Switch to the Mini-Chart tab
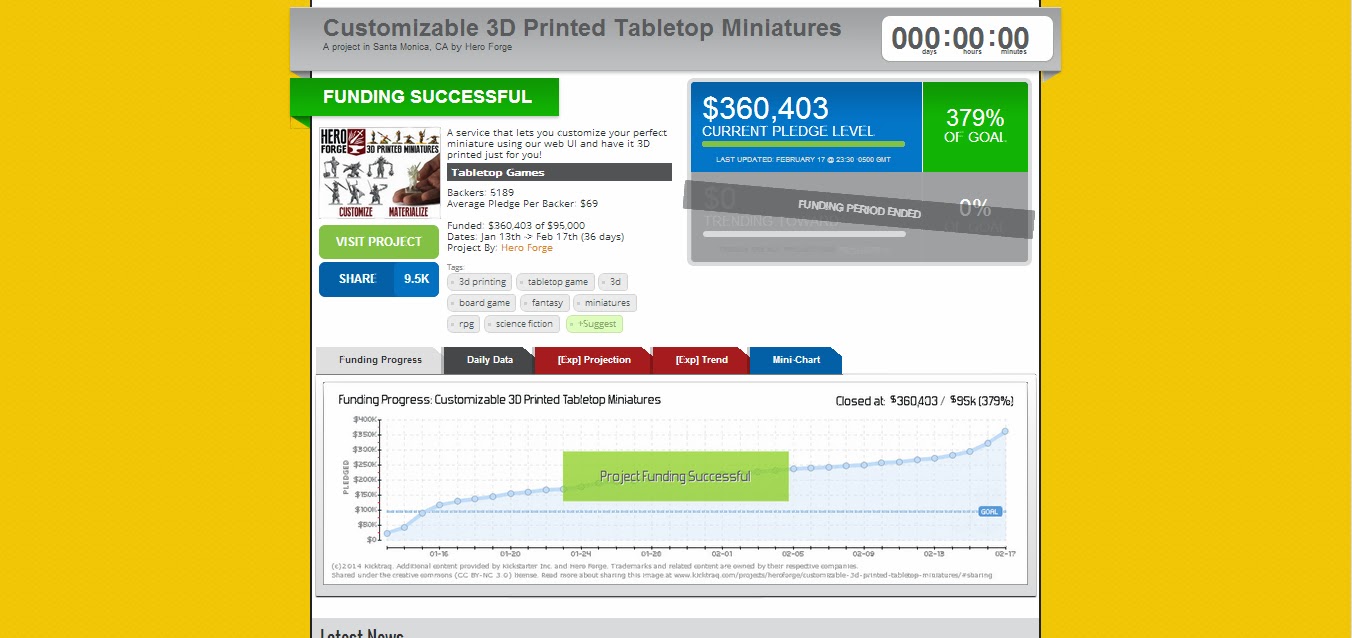Image resolution: width=1352 pixels, height=638 pixels. coord(795,360)
